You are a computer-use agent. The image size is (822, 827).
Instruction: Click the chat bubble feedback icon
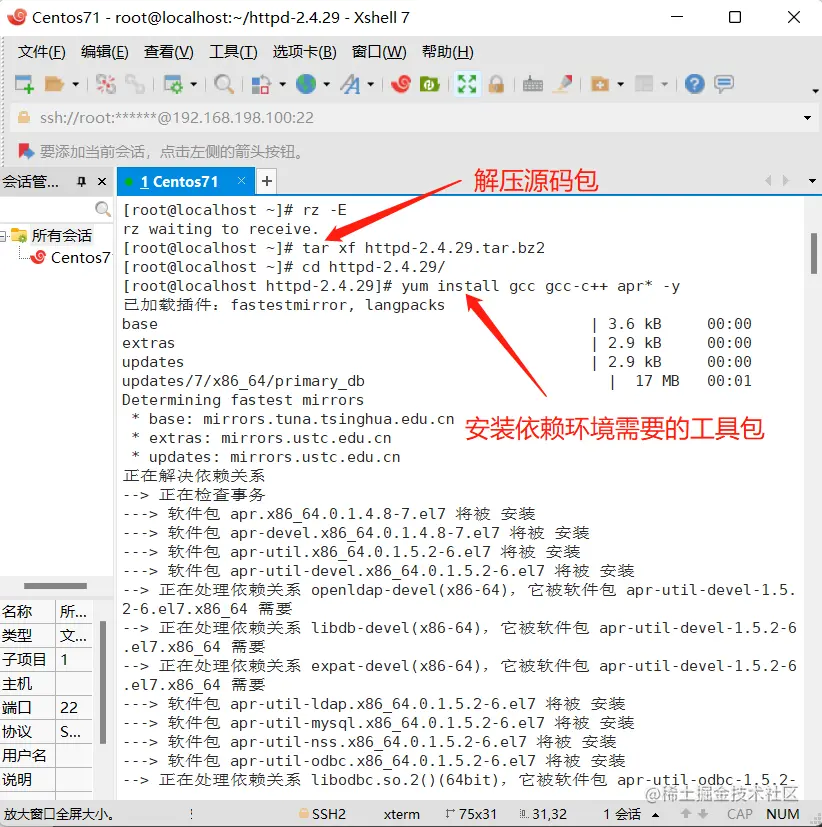(x=724, y=84)
